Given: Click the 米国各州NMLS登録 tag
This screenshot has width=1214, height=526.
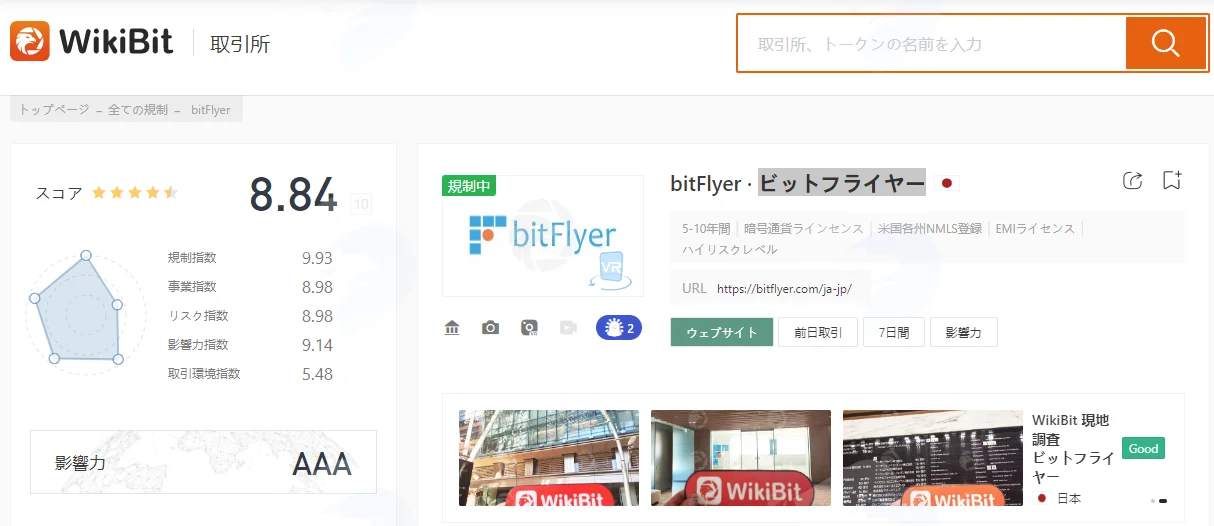Looking at the screenshot, I should pyautogui.click(x=930, y=228).
